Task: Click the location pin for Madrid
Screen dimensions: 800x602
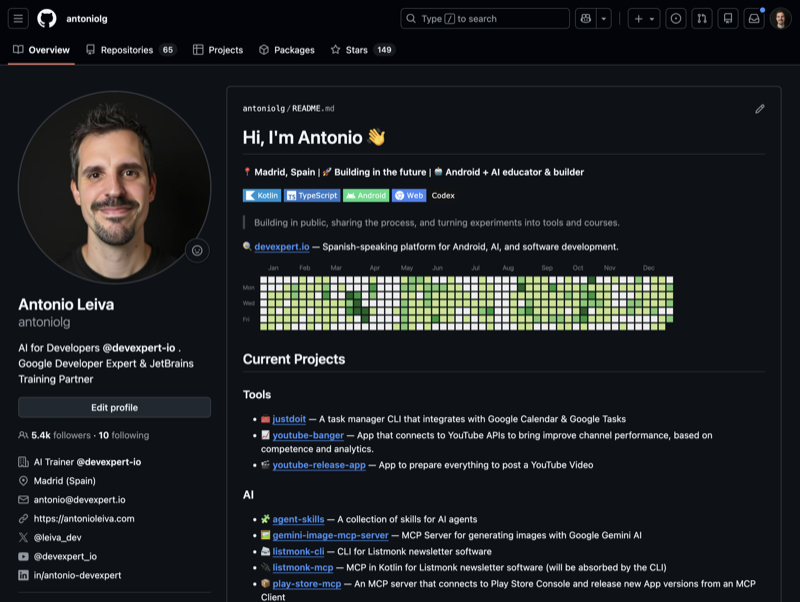Action: pos(22,481)
